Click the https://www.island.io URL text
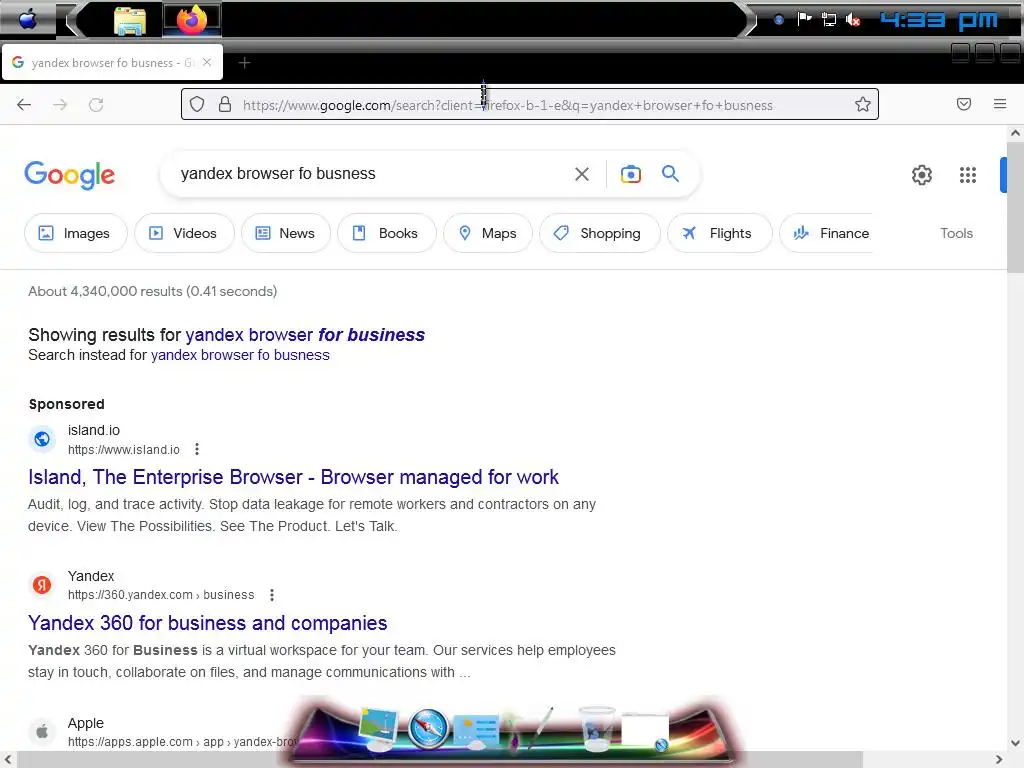The width and height of the screenshot is (1024, 768). 123,450
